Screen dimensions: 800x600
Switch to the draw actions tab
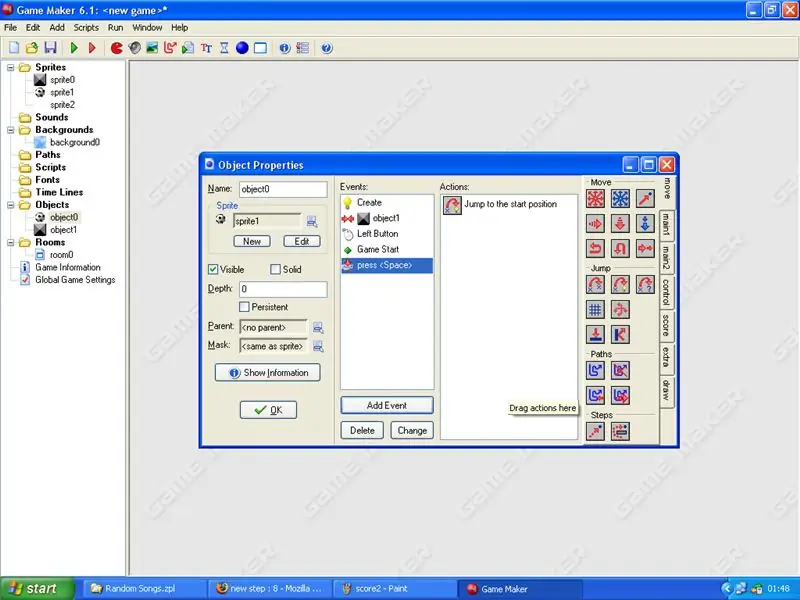coord(666,390)
